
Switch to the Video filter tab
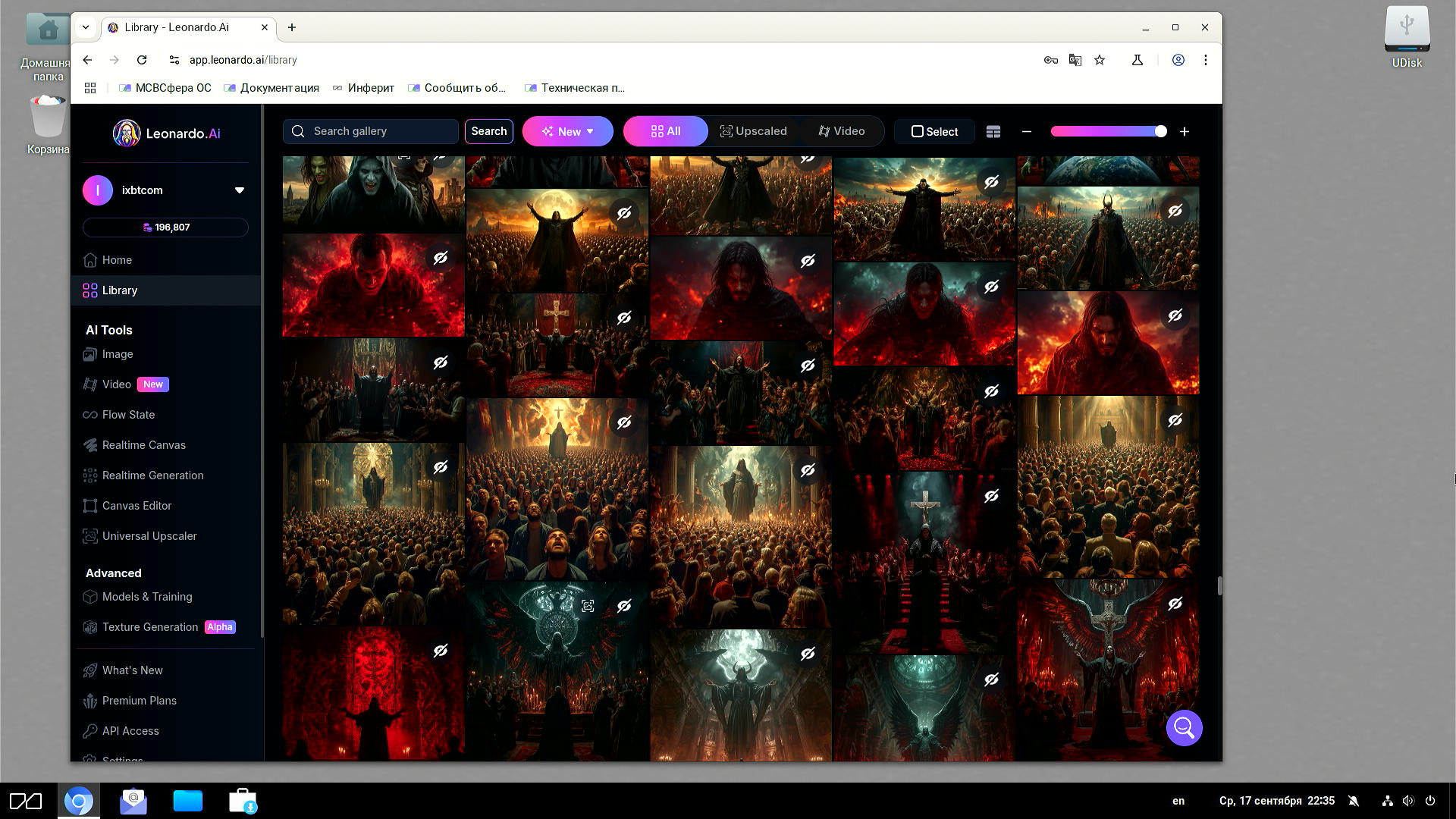pos(842,131)
